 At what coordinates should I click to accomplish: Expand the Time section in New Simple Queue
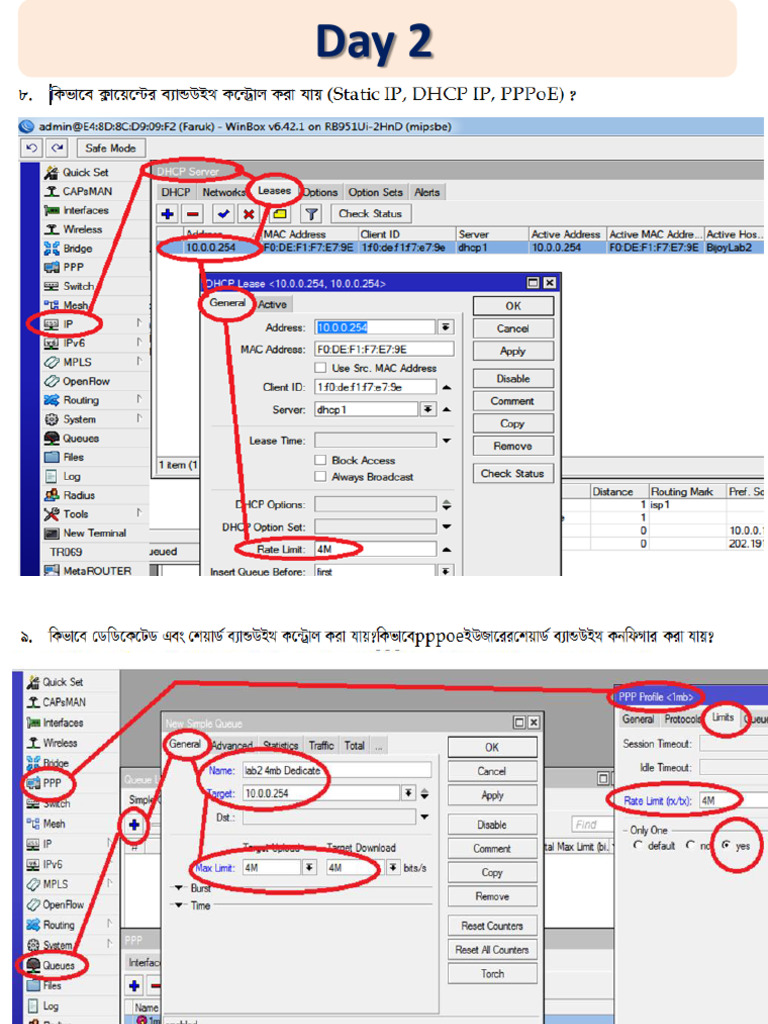pos(178,906)
